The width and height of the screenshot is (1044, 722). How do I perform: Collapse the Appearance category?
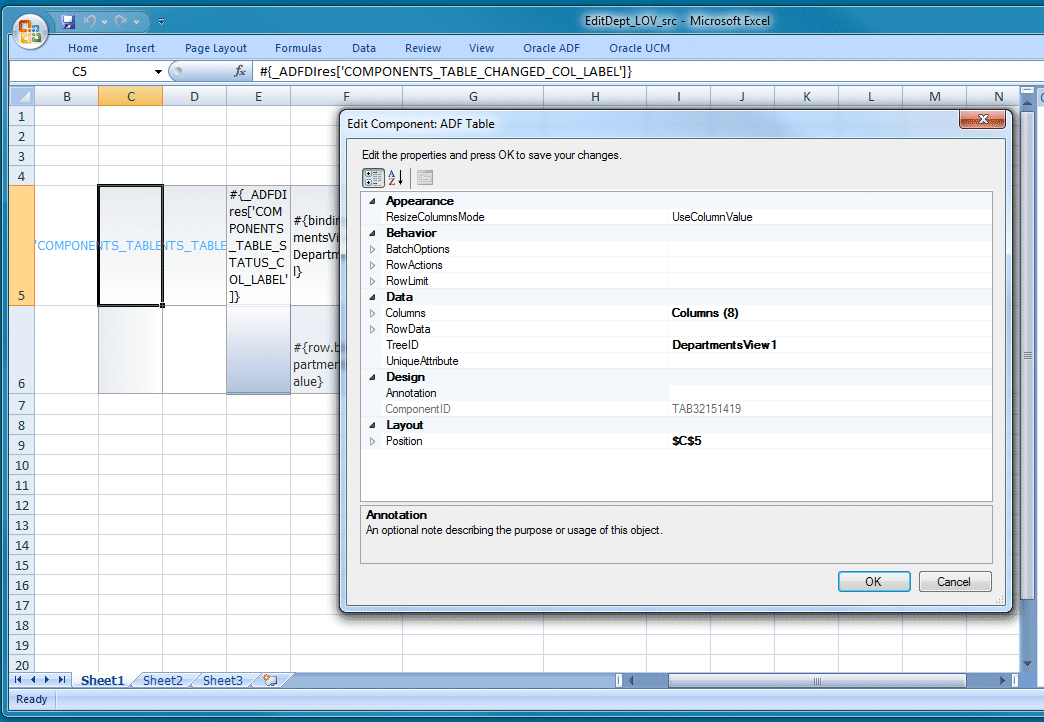372,201
